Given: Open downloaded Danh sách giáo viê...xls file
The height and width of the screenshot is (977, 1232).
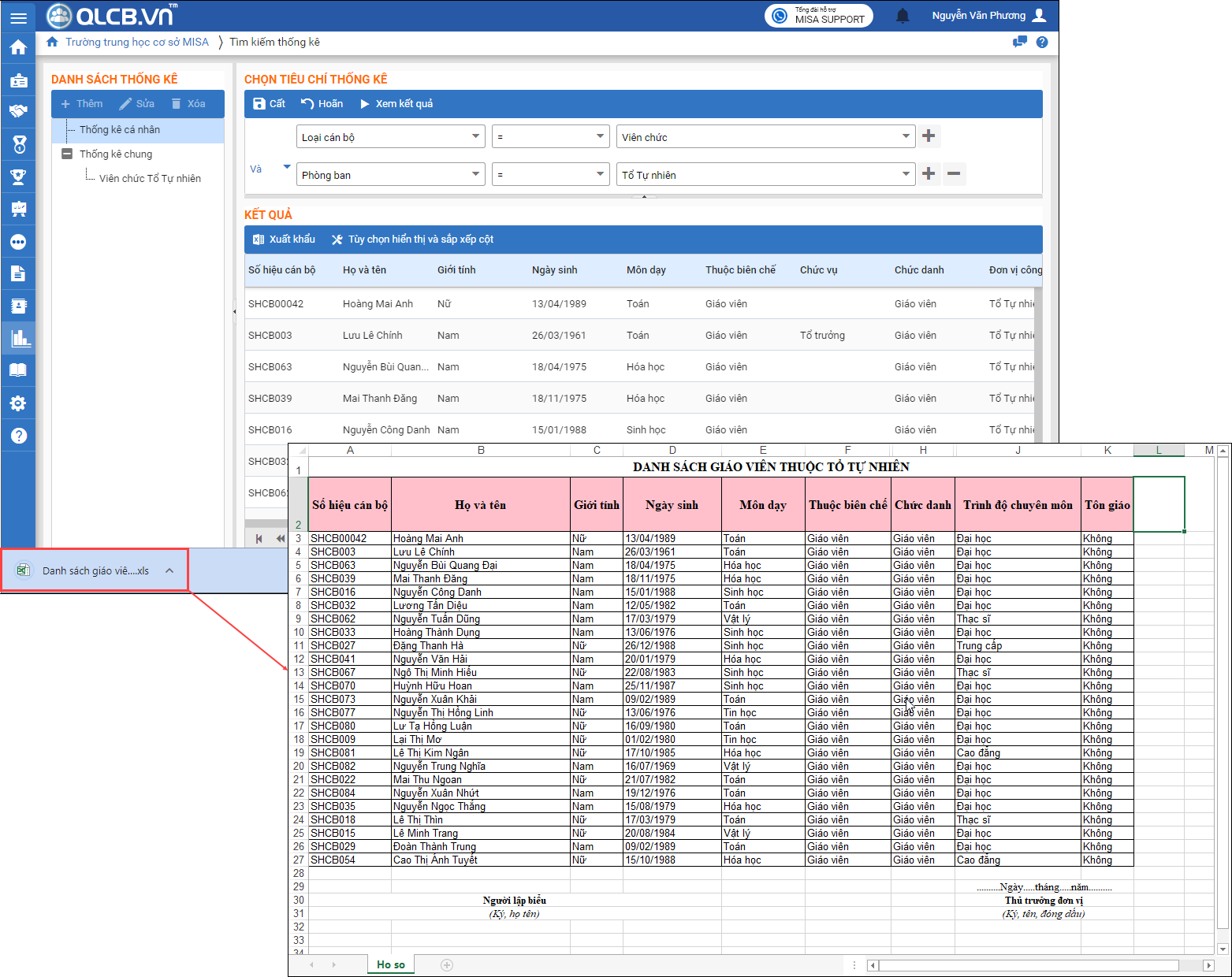Looking at the screenshot, I should tap(95, 571).
